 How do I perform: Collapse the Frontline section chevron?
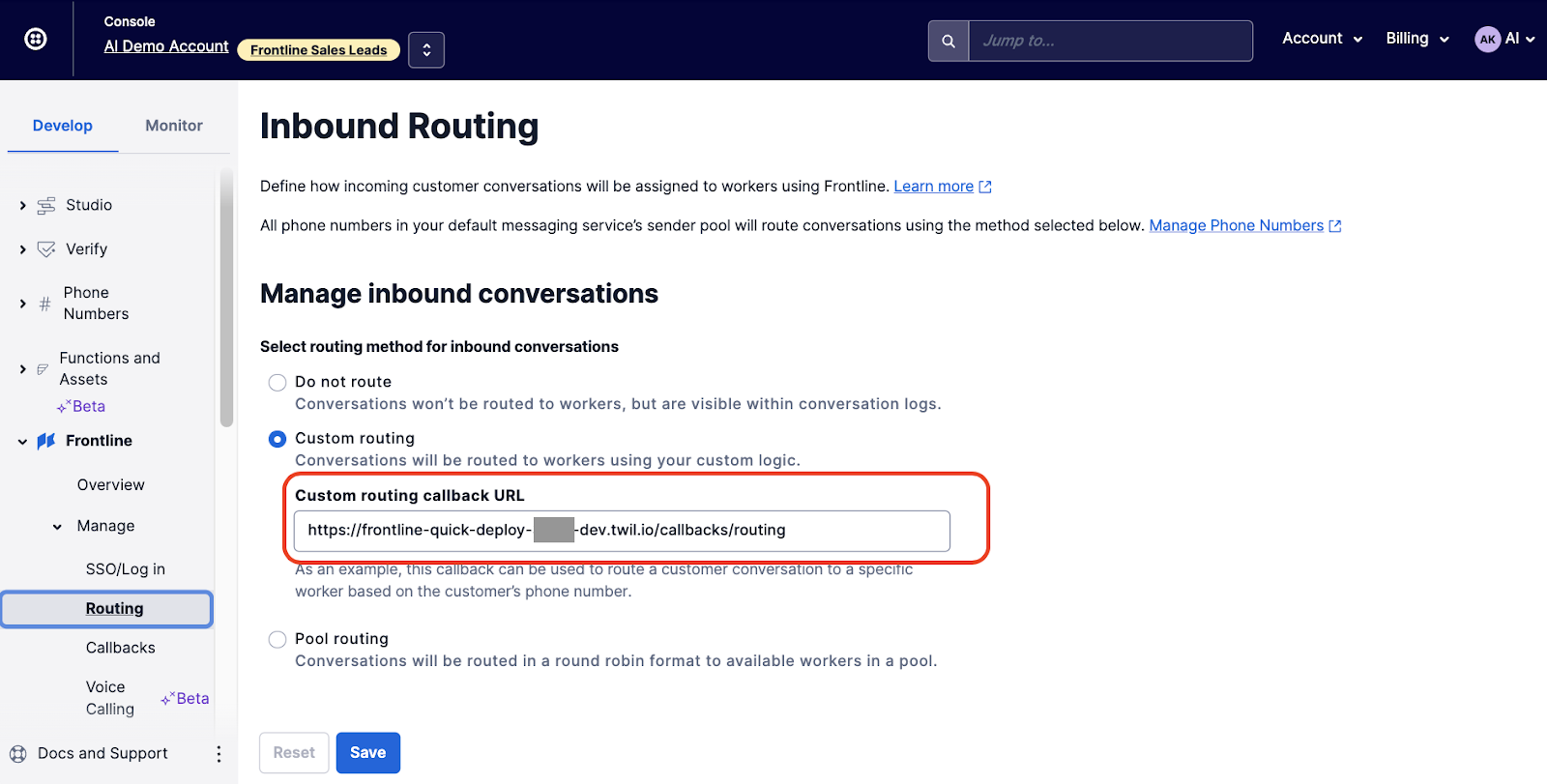tap(23, 442)
